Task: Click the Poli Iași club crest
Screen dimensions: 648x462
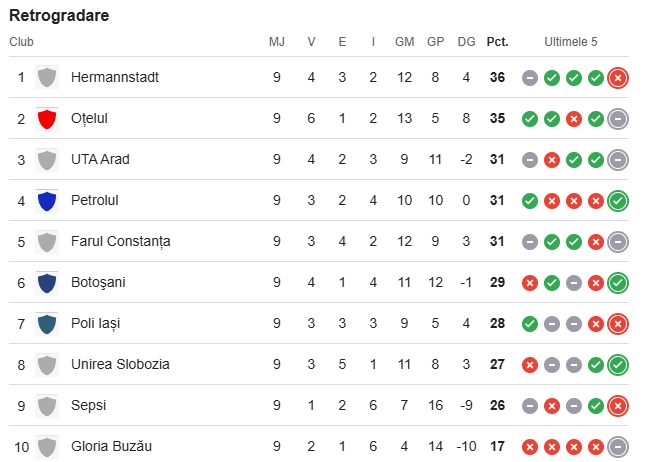Action: pos(46,324)
